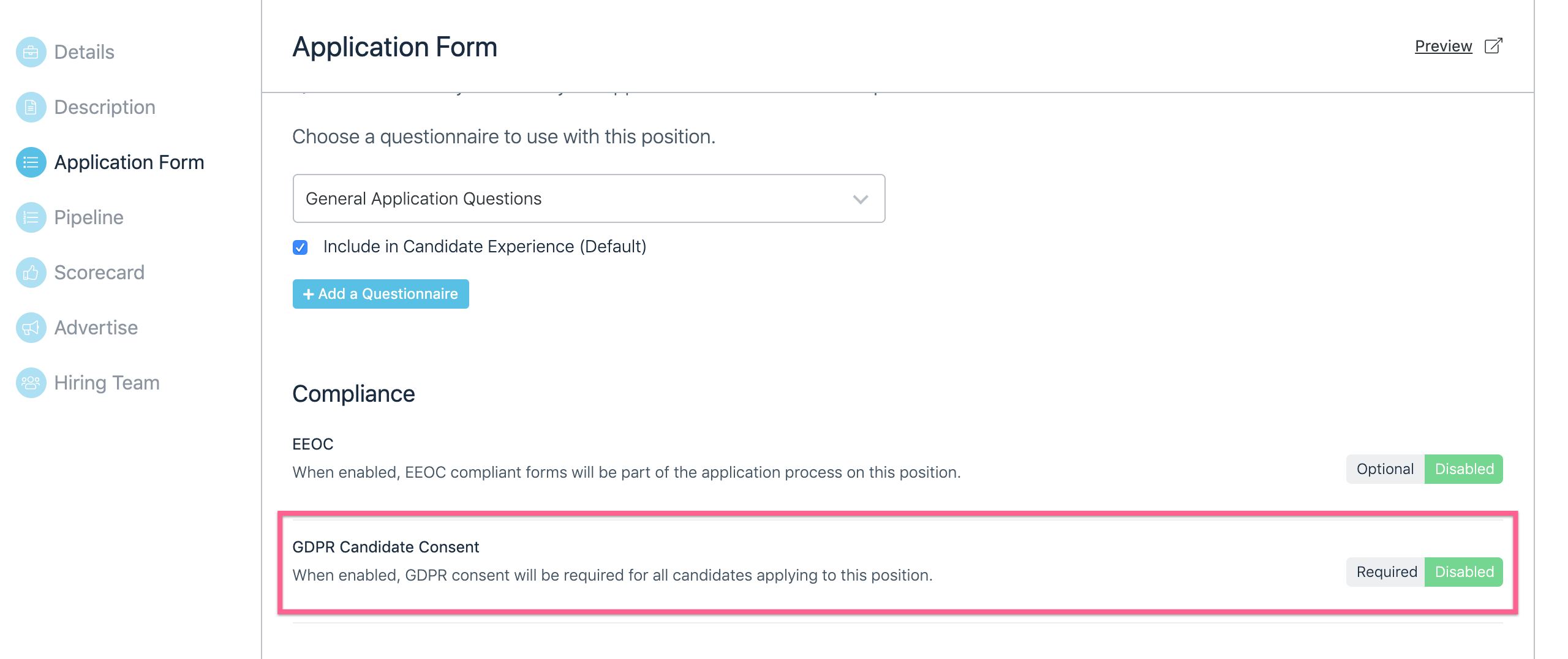The height and width of the screenshot is (659, 1568).
Task: Toggle the EEOC Disabled switch
Action: (x=1464, y=469)
